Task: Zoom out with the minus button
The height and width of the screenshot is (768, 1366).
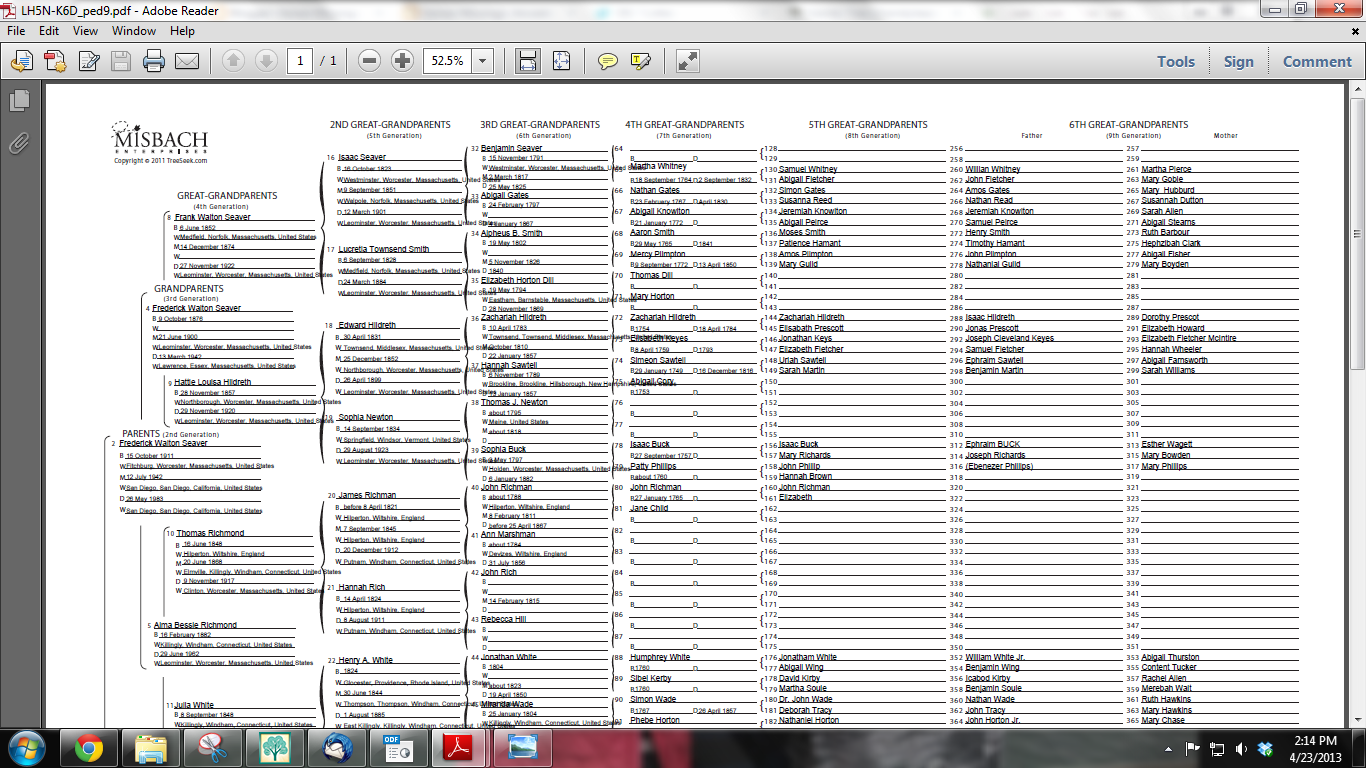Action: 369,61
